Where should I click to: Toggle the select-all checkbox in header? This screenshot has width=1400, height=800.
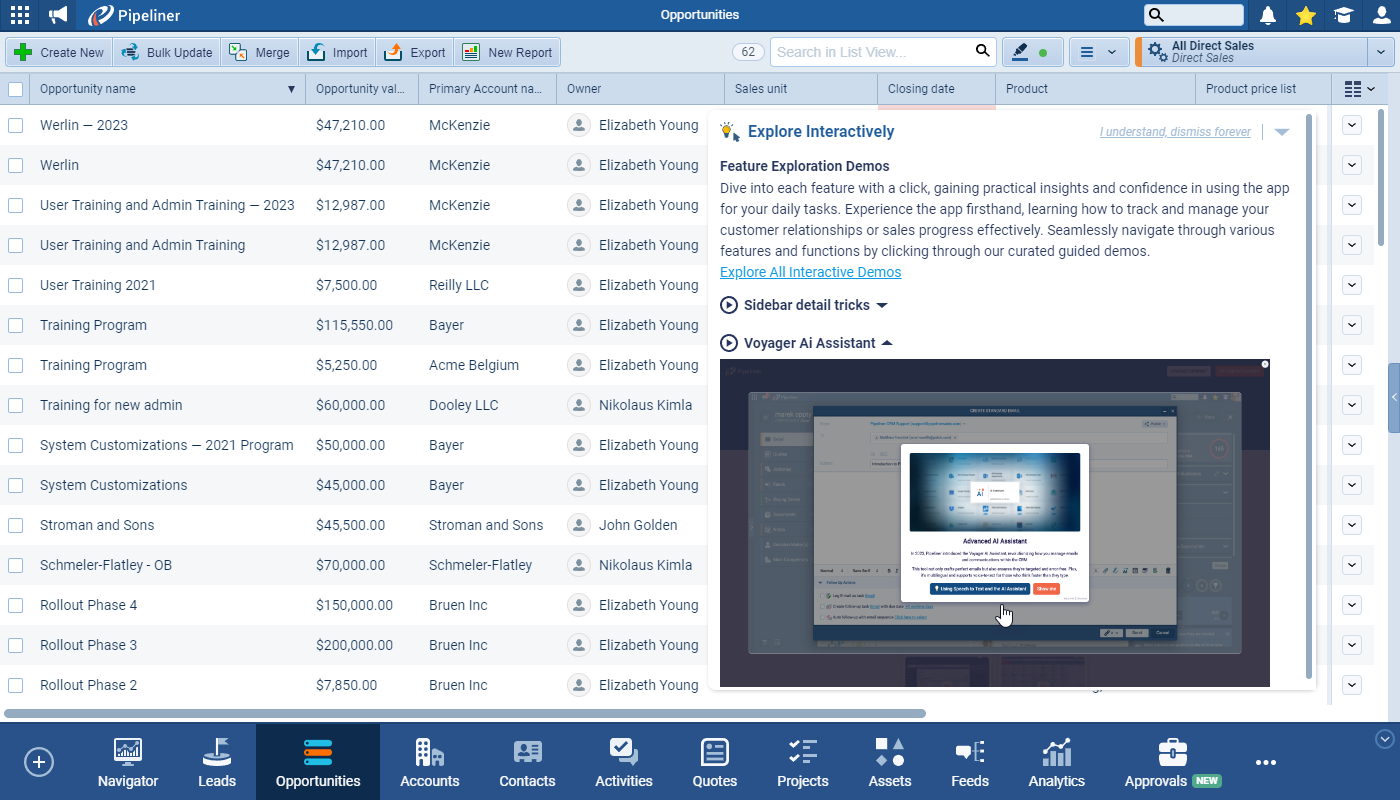click(16, 89)
